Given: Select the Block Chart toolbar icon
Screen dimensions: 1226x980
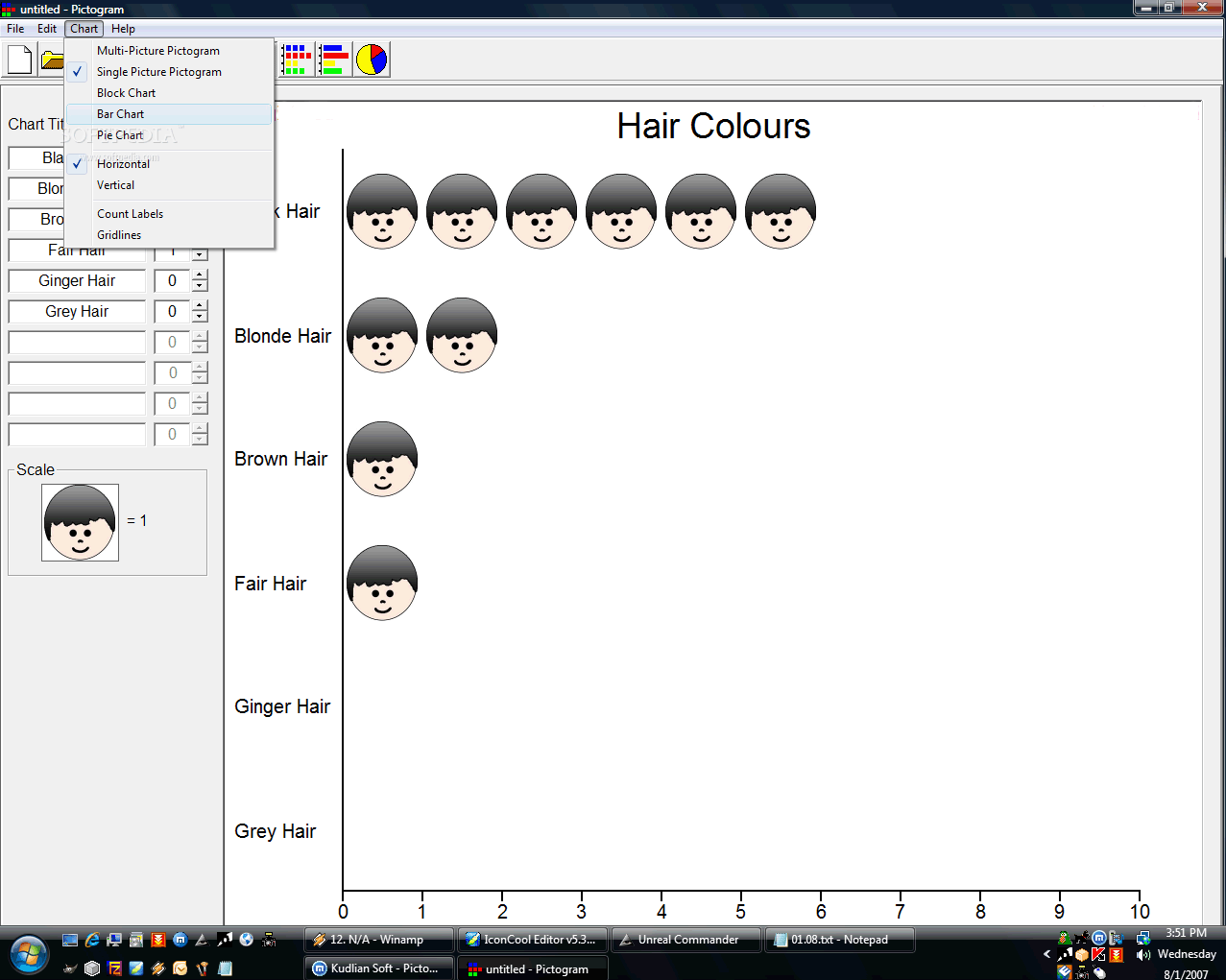Looking at the screenshot, I should (x=298, y=60).
